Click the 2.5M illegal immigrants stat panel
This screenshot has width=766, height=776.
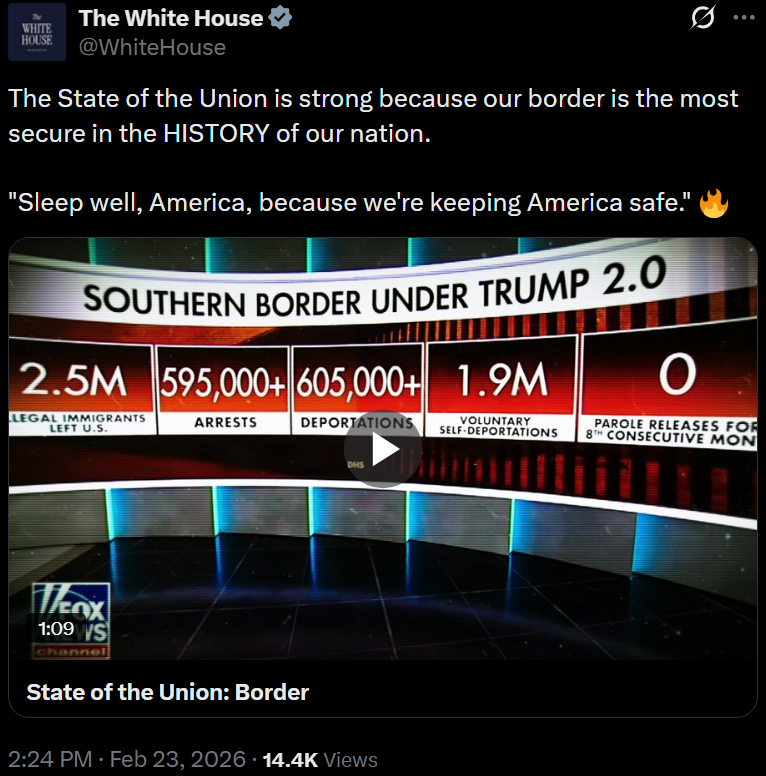coord(81,388)
